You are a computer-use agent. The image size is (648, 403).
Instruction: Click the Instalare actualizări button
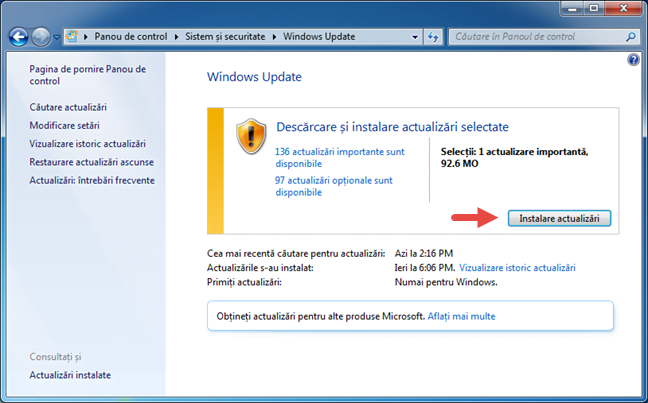pos(559,218)
